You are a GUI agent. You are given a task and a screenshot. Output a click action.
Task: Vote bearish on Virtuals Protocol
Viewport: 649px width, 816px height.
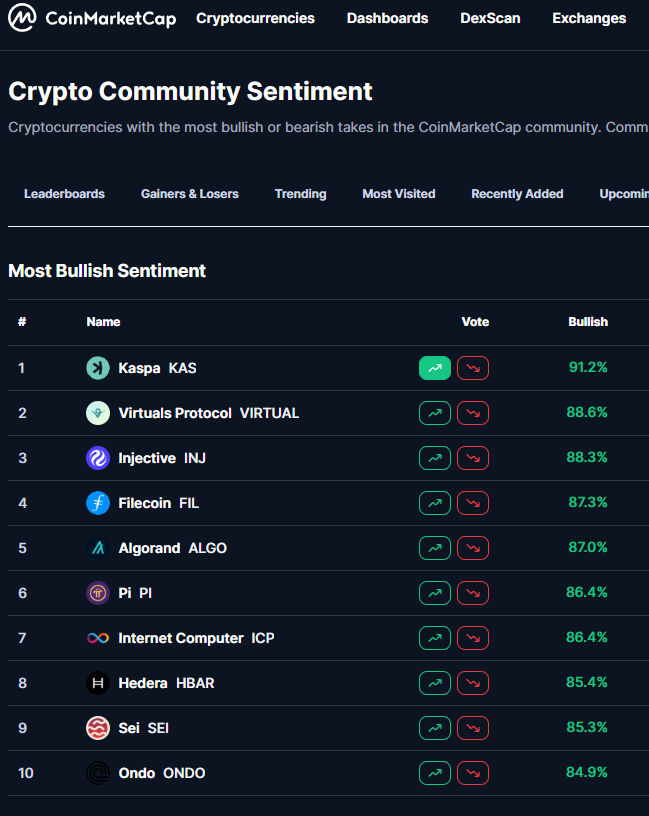click(473, 413)
